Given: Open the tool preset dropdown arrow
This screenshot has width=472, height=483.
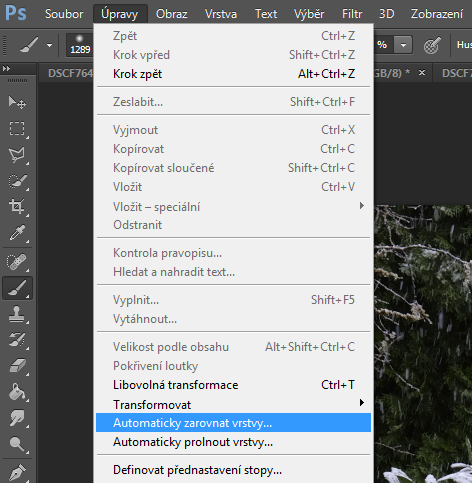Looking at the screenshot, I should point(49,45).
